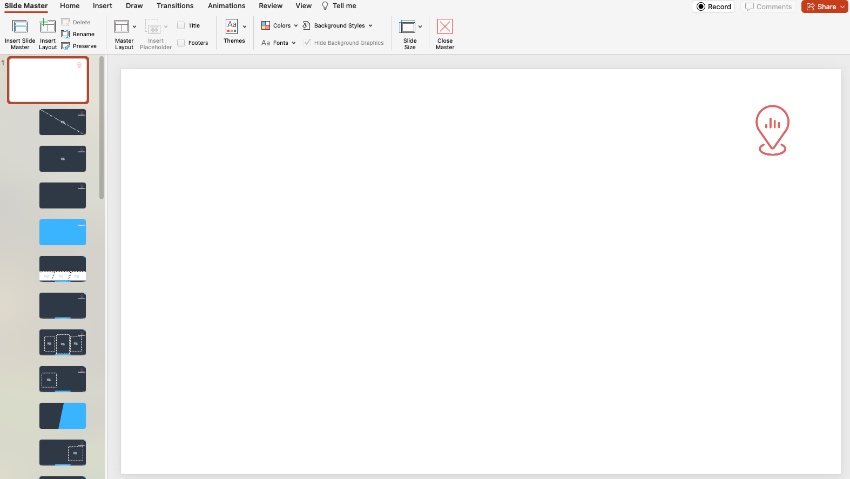Expand the Share dropdown arrow

[x=843, y=7]
